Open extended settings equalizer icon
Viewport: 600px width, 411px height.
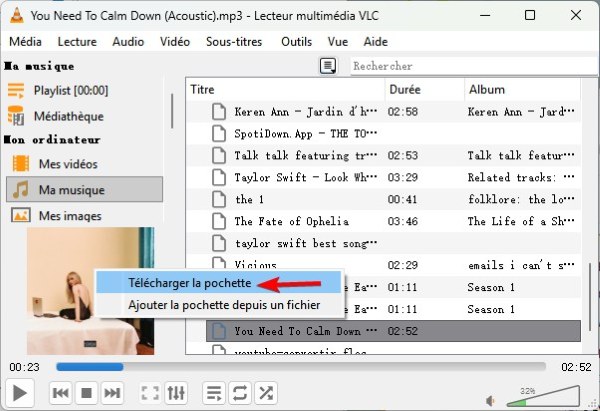tap(176, 393)
